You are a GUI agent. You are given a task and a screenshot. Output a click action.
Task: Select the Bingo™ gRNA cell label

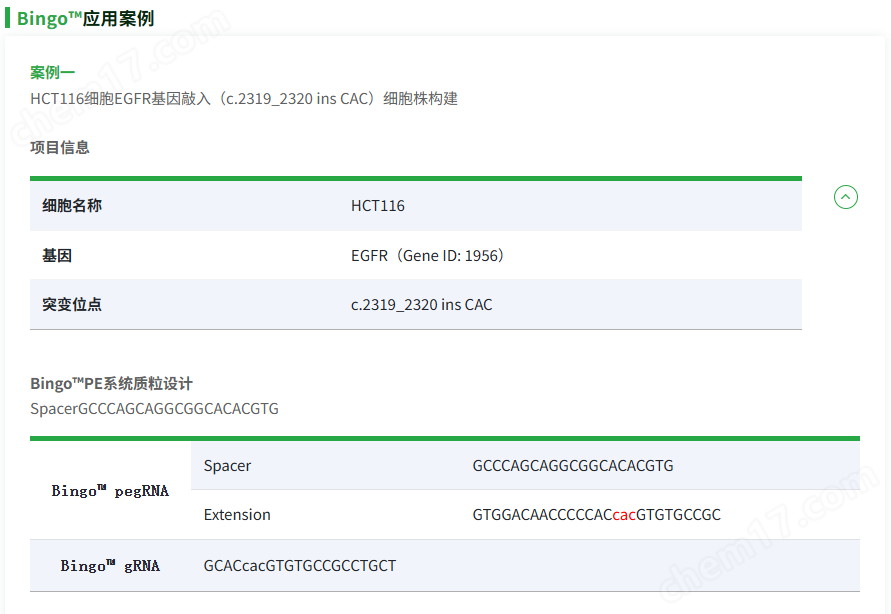point(110,566)
